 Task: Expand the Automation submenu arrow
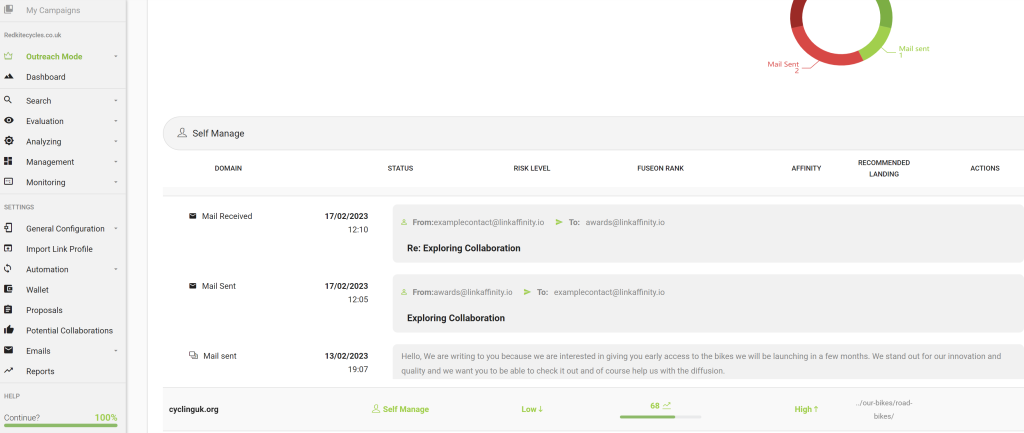pos(116,269)
